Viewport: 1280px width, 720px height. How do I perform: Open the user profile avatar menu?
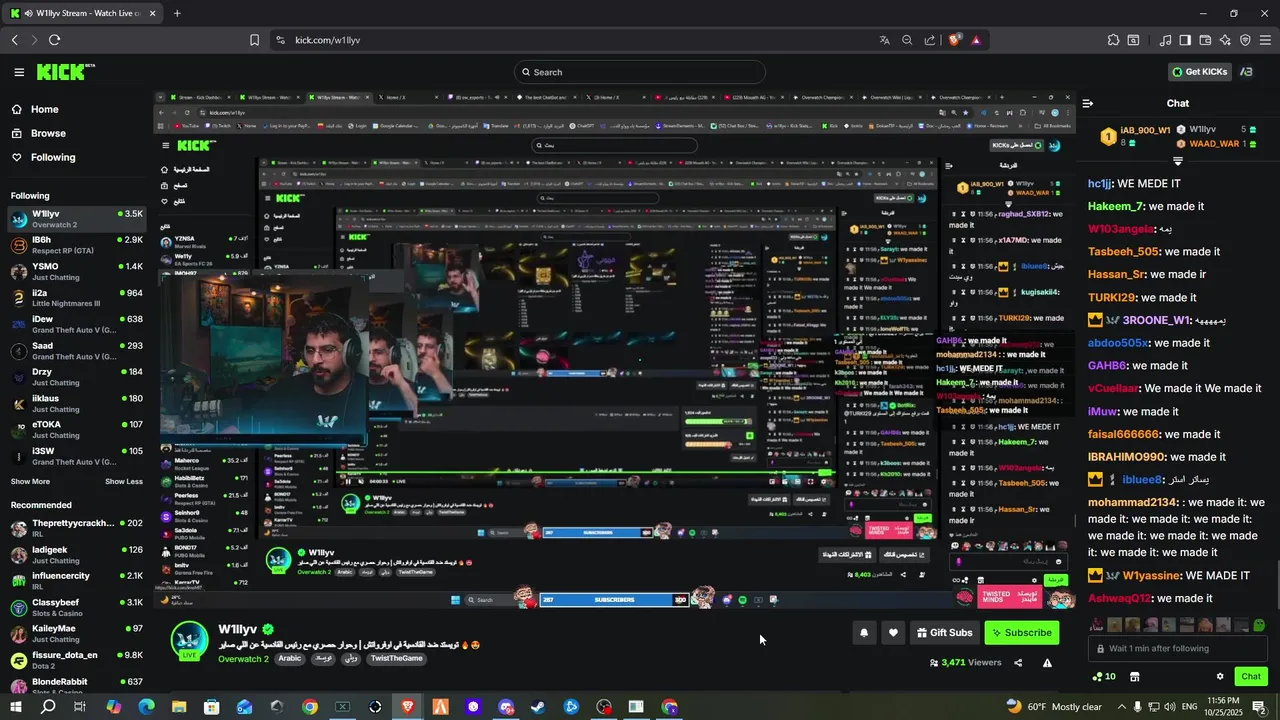pyautogui.click(x=1246, y=72)
